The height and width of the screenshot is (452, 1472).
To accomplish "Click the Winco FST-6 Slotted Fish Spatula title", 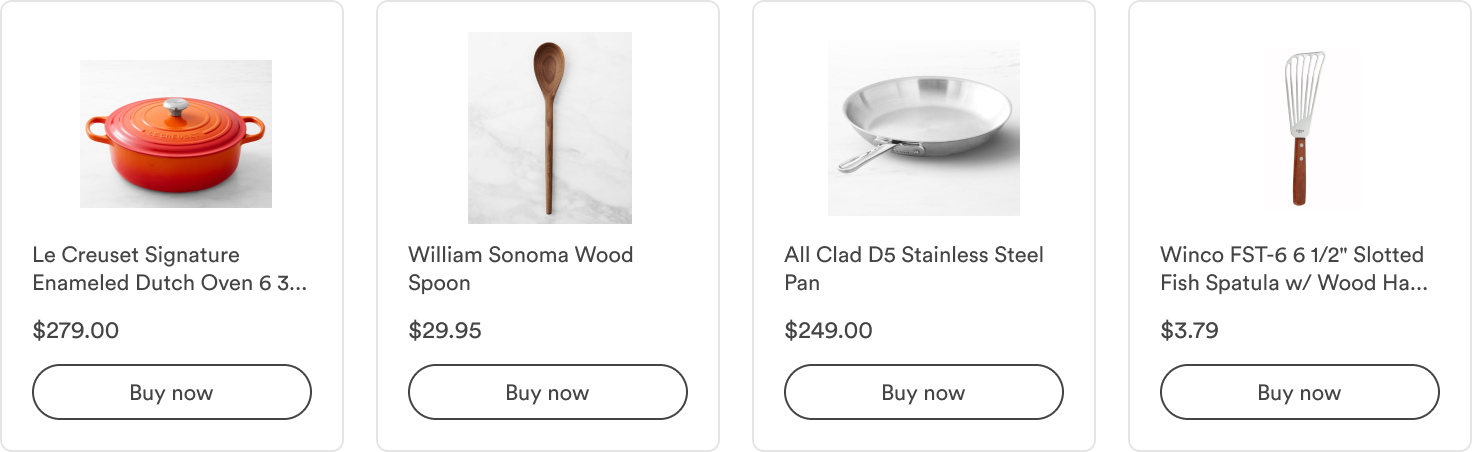I will pyautogui.click(x=1293, y=269).
